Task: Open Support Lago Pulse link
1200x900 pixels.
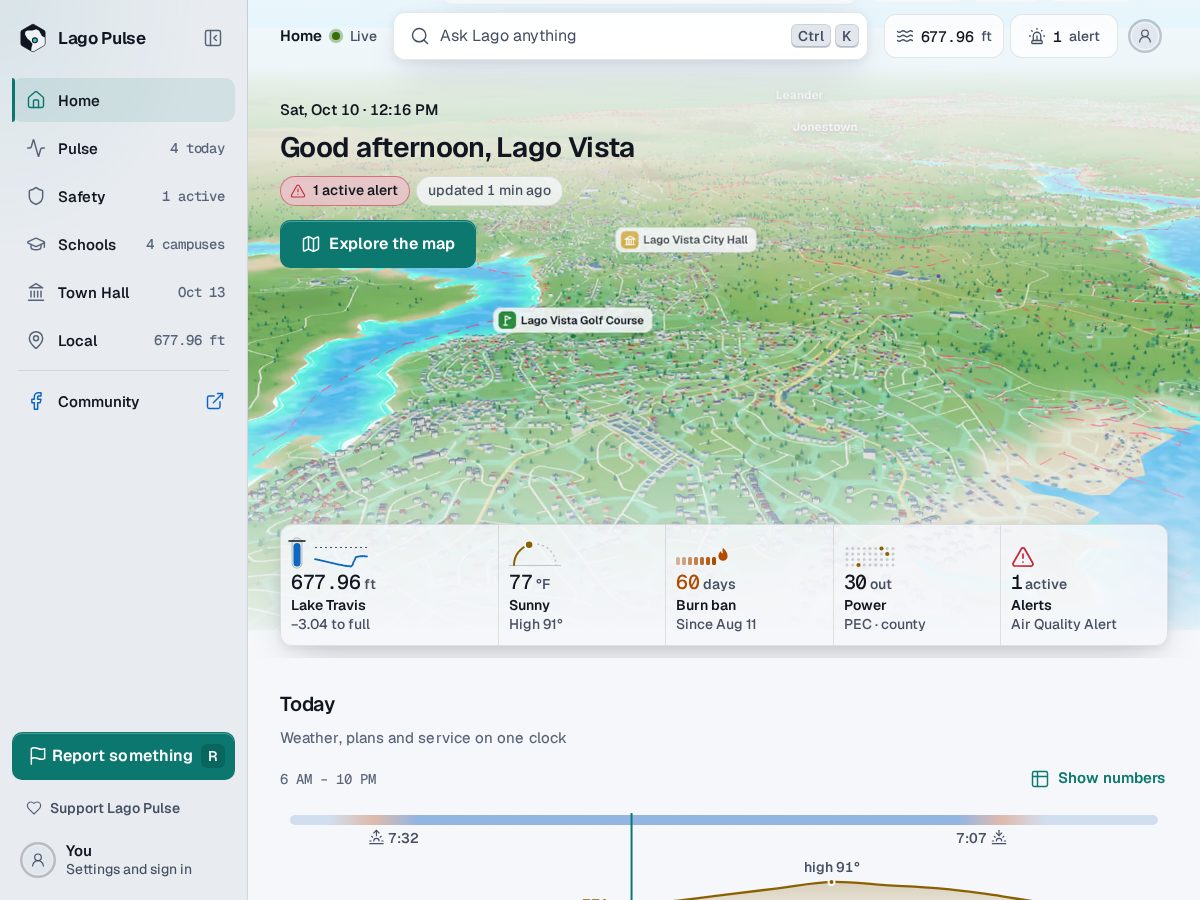Action: click(x=103, y=808)
